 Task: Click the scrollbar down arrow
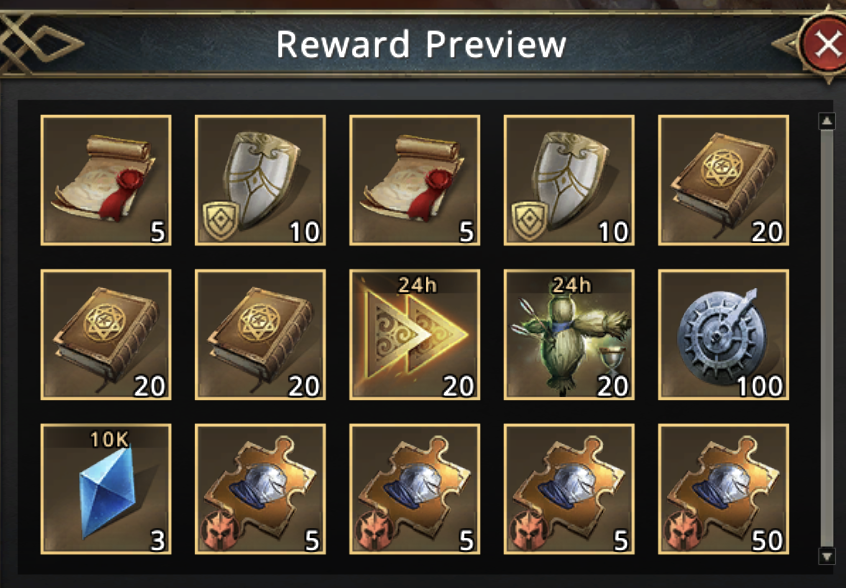point(827,556)
